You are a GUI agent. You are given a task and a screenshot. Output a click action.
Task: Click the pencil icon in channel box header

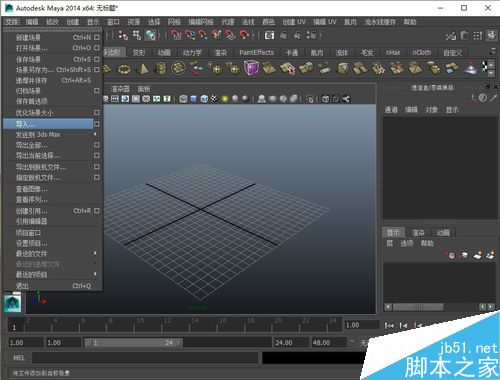click(x=493, y=98)
